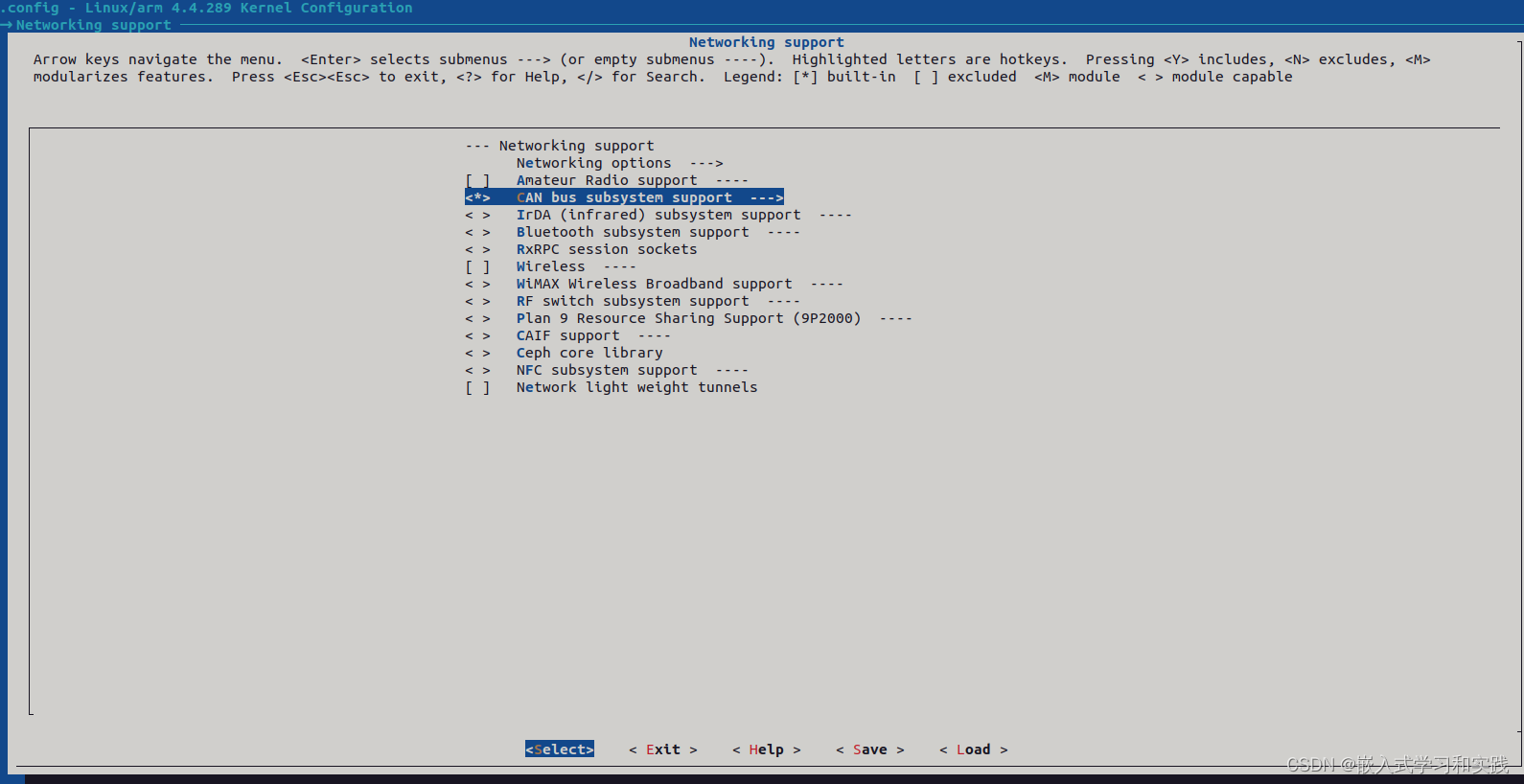Select CAIF support text

[567, 335]
